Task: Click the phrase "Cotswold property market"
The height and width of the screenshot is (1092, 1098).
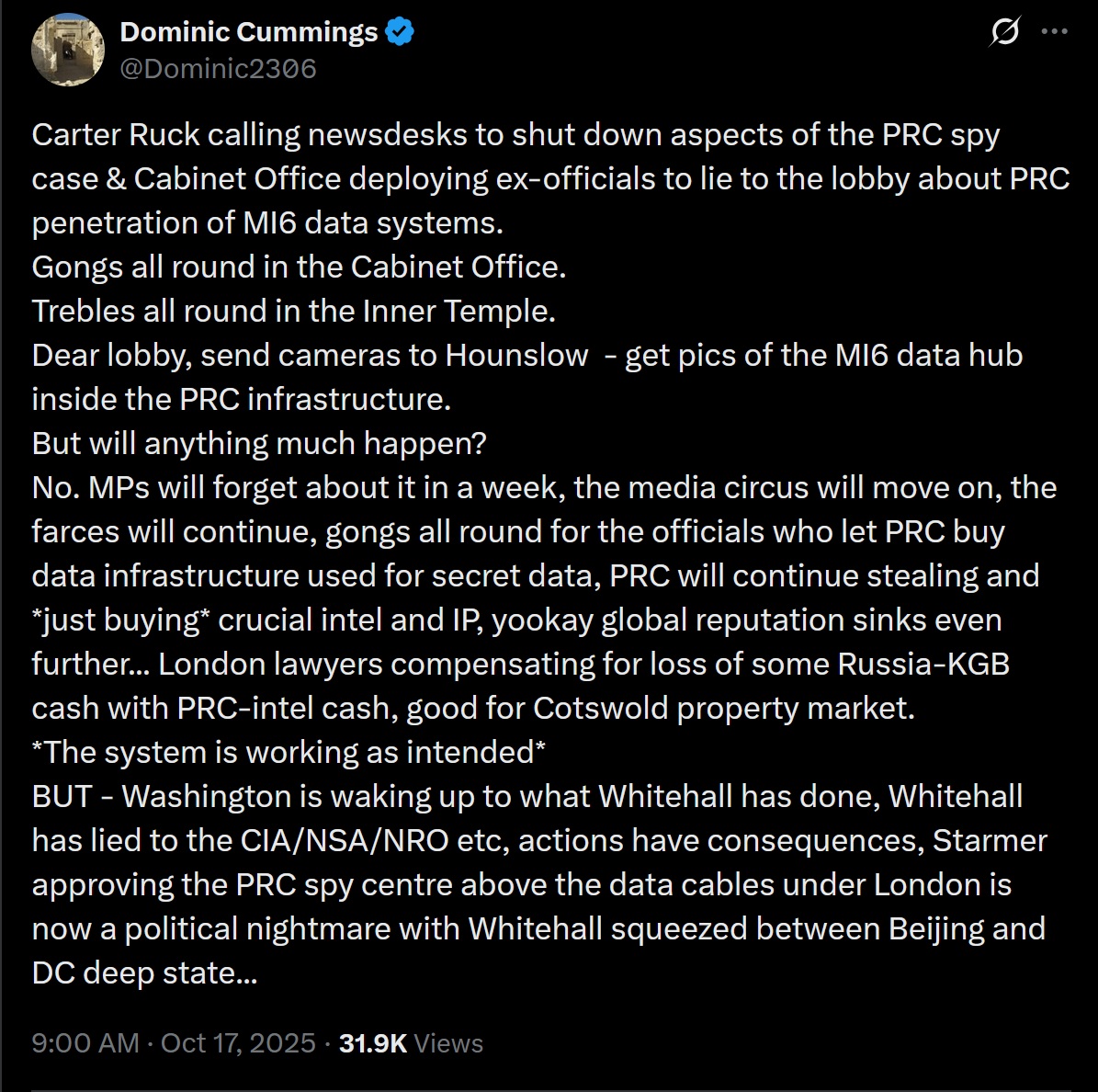Action: point(722,709)
